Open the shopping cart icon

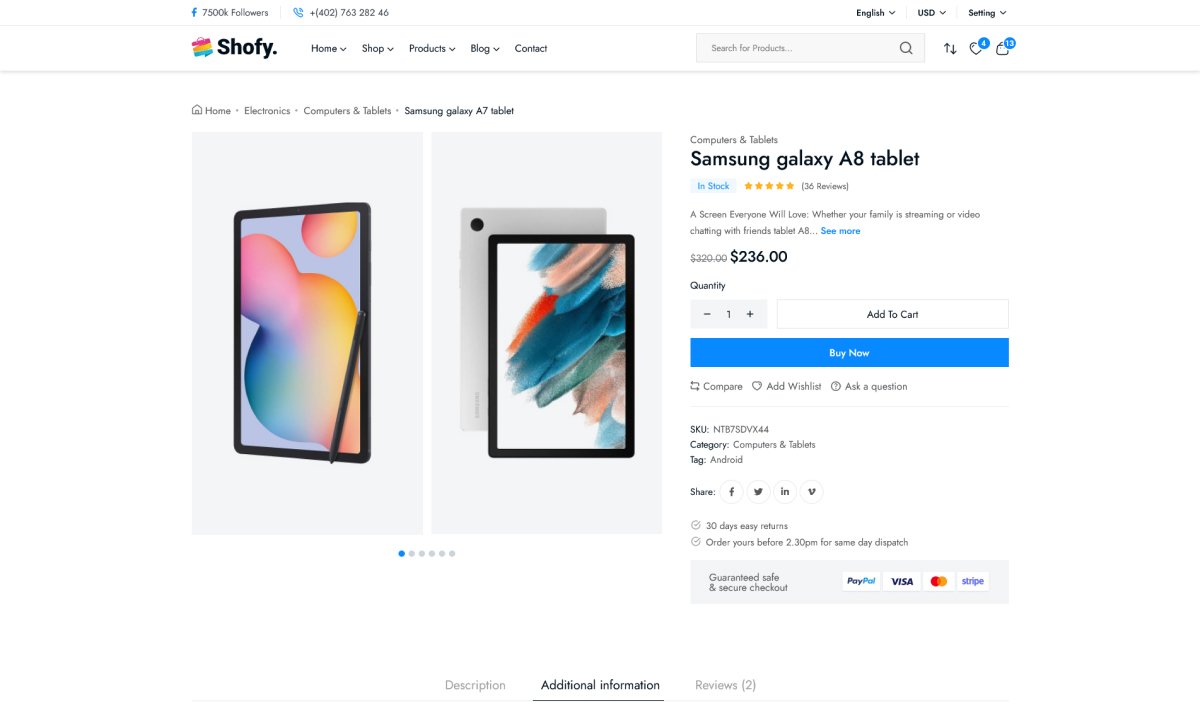point(1002,48)
